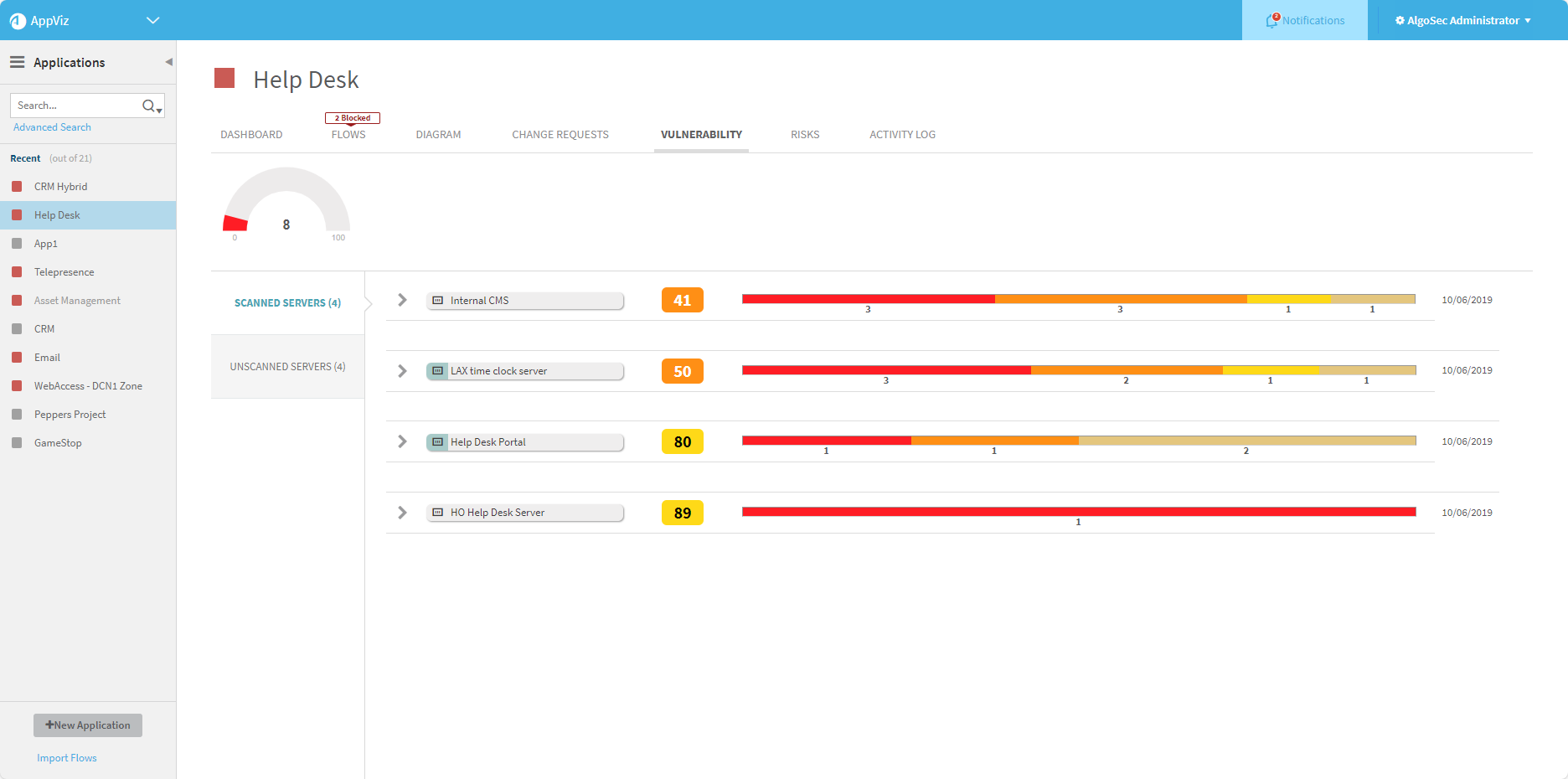
Task: Expand the Internal CMS server row
Action: click(402, 300)
